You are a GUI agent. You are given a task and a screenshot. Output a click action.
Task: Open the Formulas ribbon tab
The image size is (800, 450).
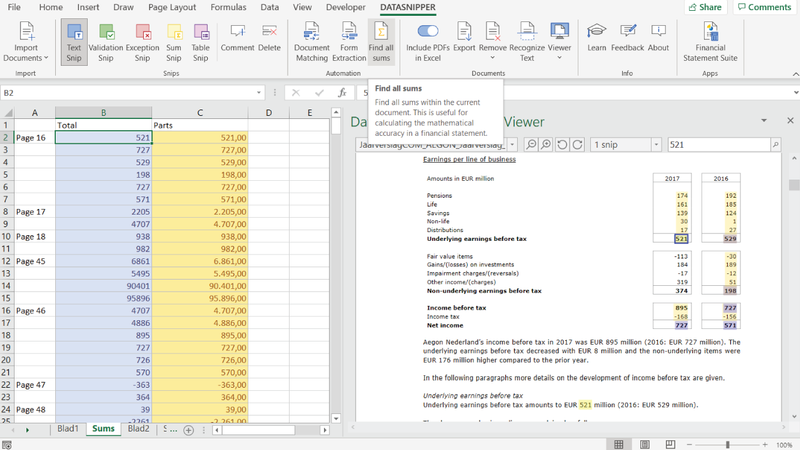(229, 7)
